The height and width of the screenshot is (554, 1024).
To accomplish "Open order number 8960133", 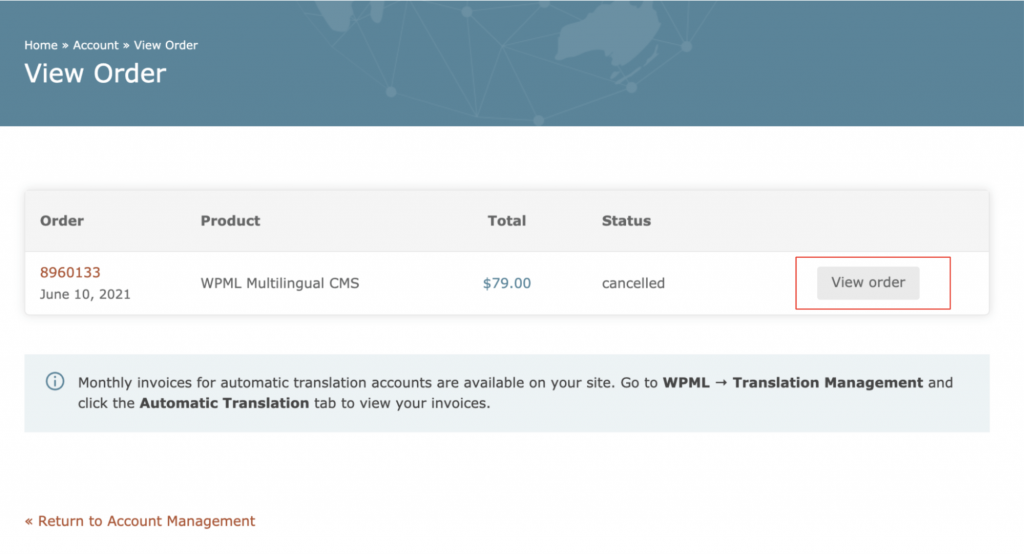I will 70,272.
